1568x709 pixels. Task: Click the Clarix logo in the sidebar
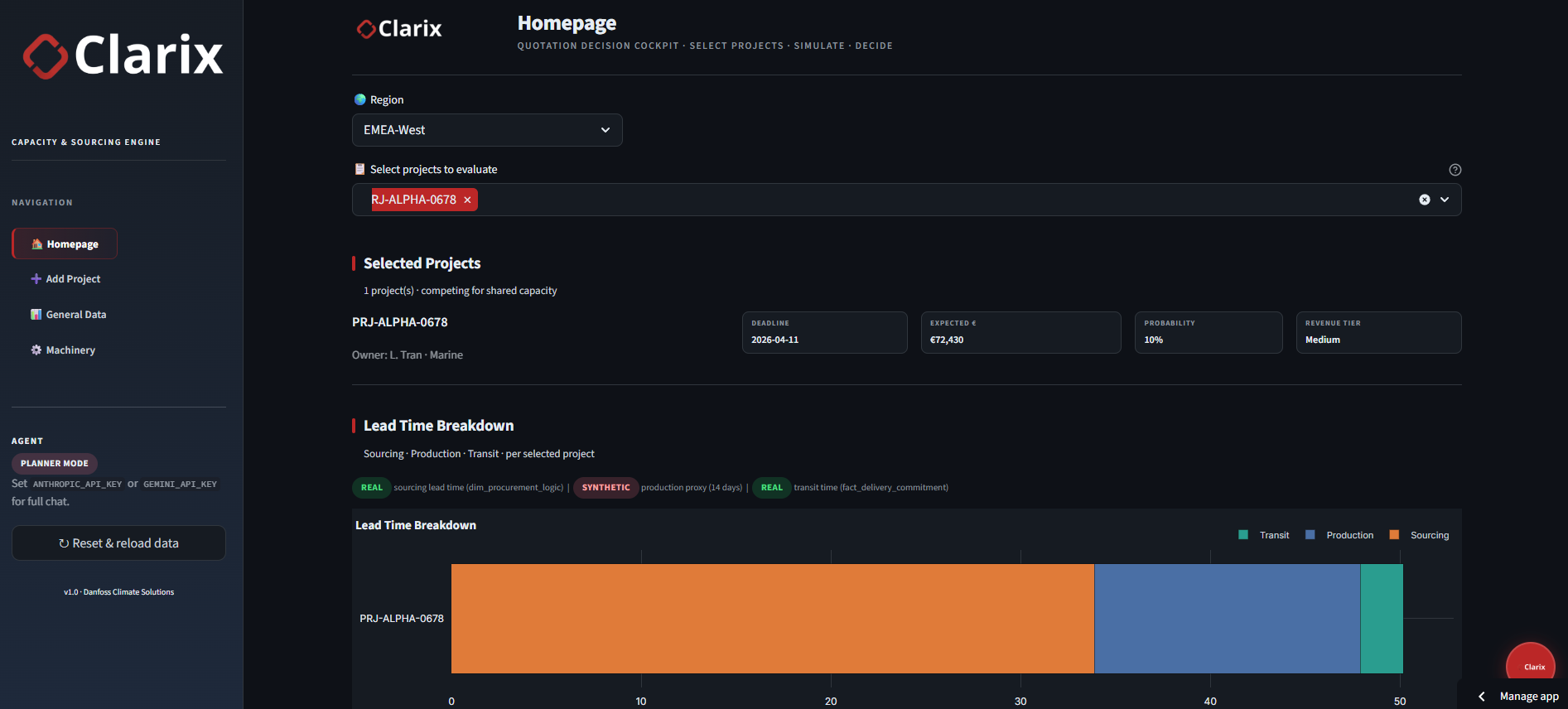(123, 55)
